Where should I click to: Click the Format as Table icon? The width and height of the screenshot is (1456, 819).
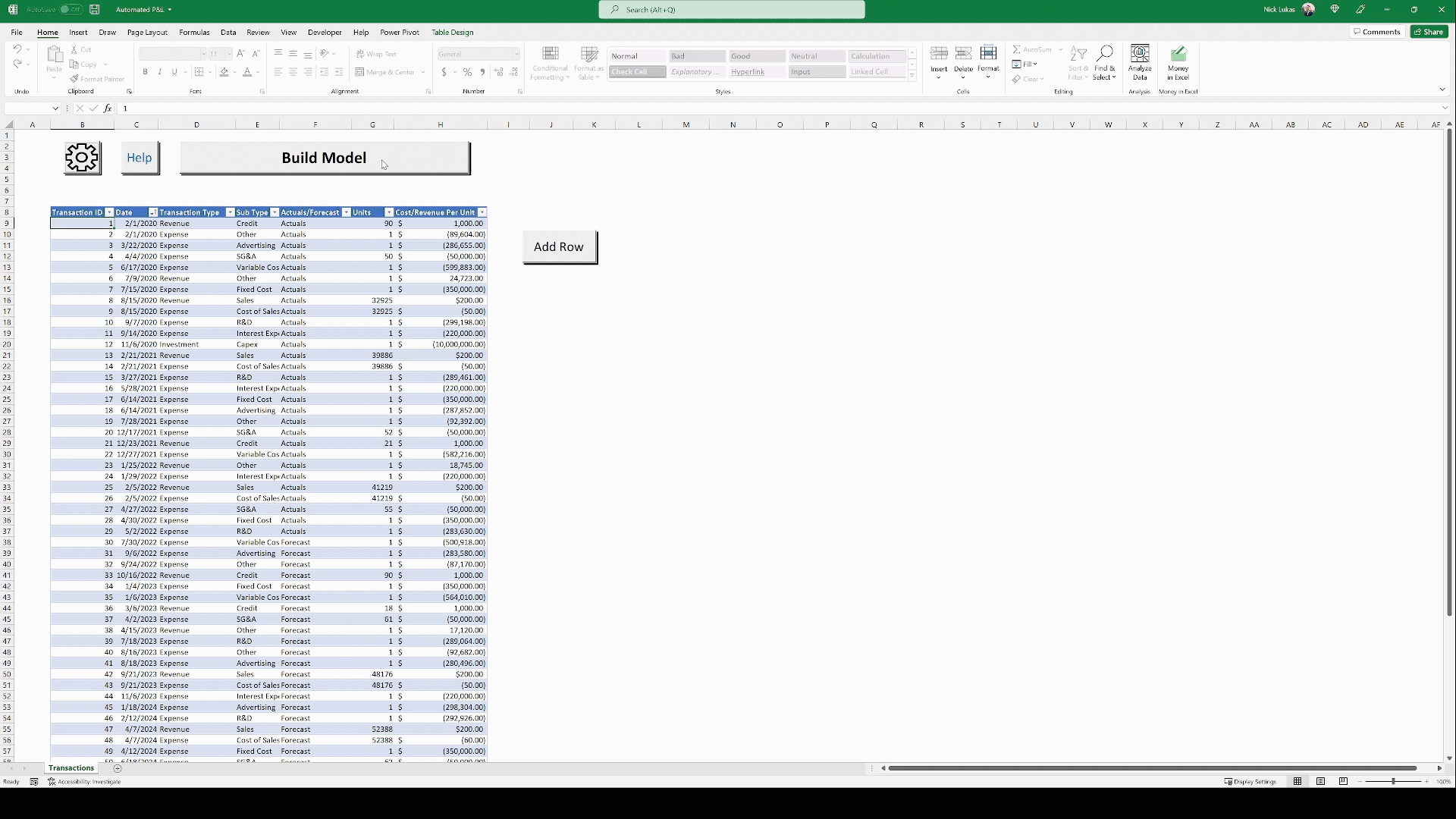click(589, 62)
